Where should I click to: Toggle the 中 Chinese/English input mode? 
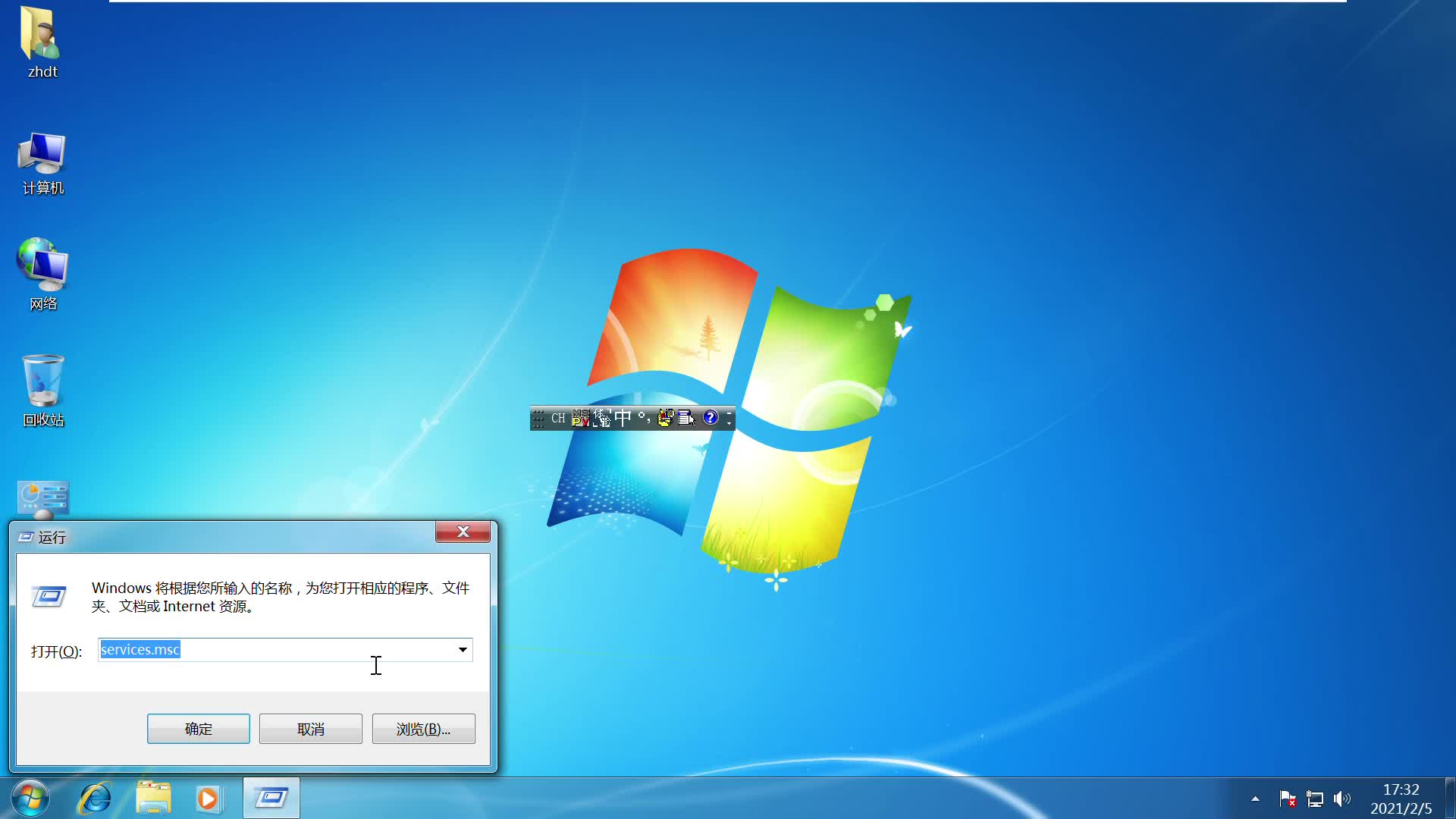coord(623,418)
